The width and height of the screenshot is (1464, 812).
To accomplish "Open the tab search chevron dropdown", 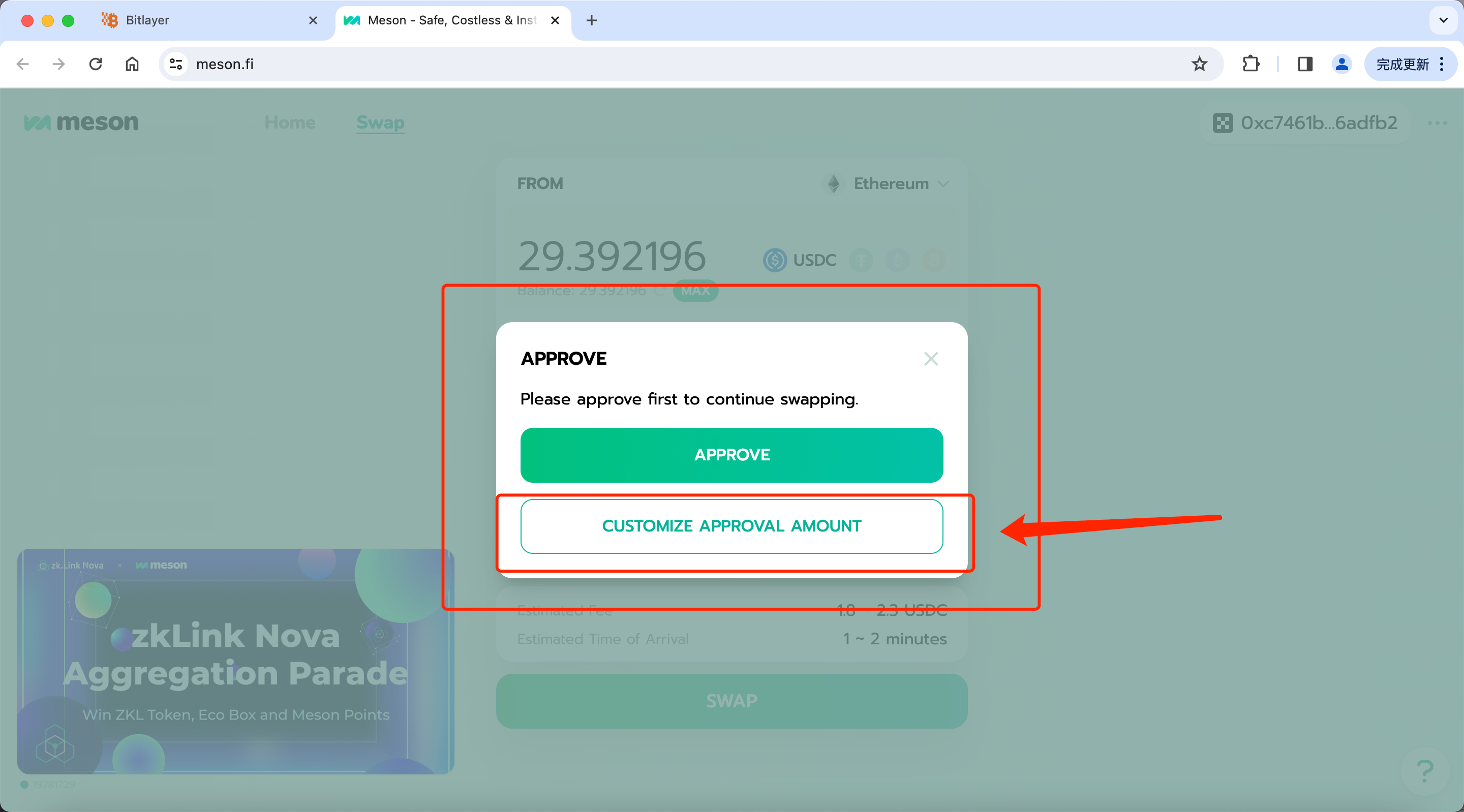I will (1443, 20).
